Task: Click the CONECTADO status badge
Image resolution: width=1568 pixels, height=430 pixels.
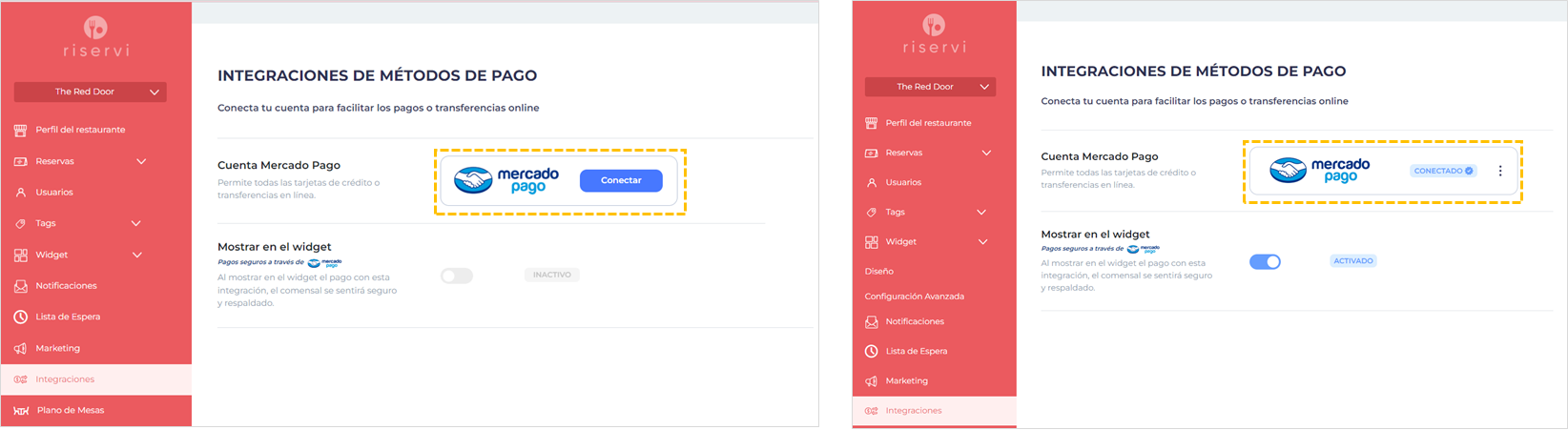Action: [x=1443, y=171]
